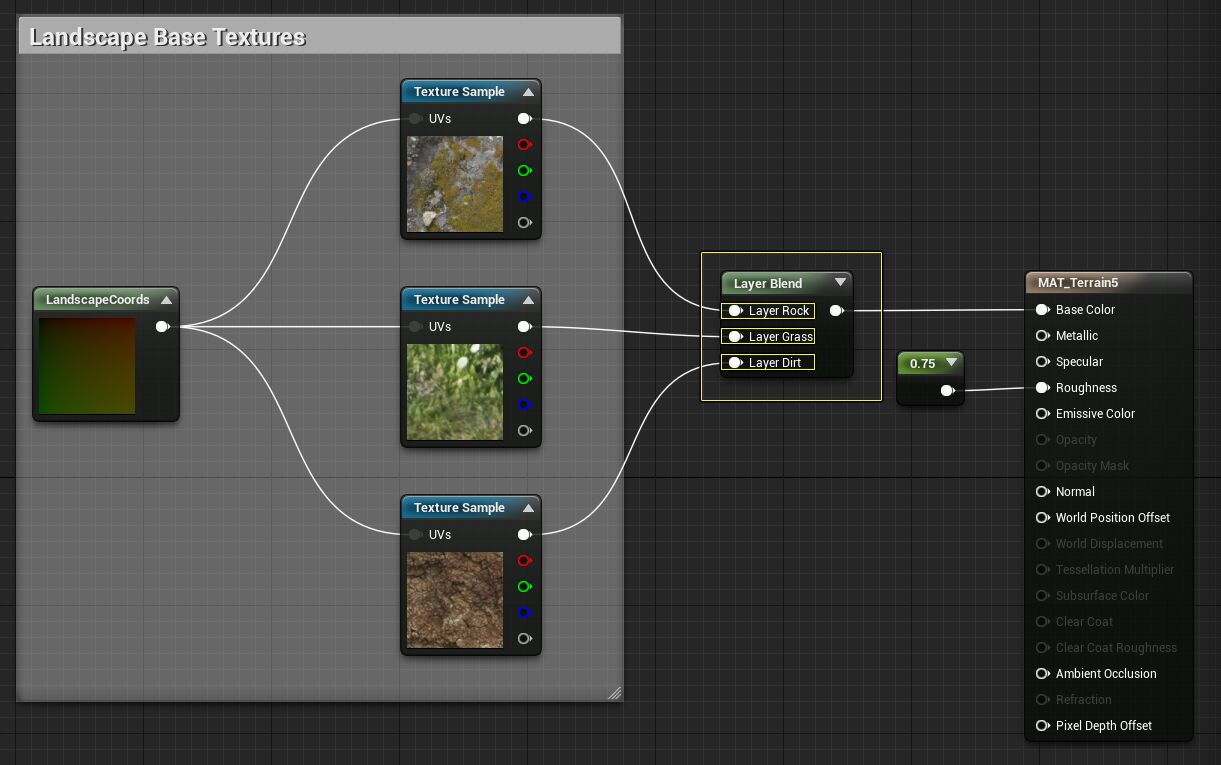Expand the Layer Blend node preview arrow
This screenshot has height=765, width=1221.
(840, 283)
